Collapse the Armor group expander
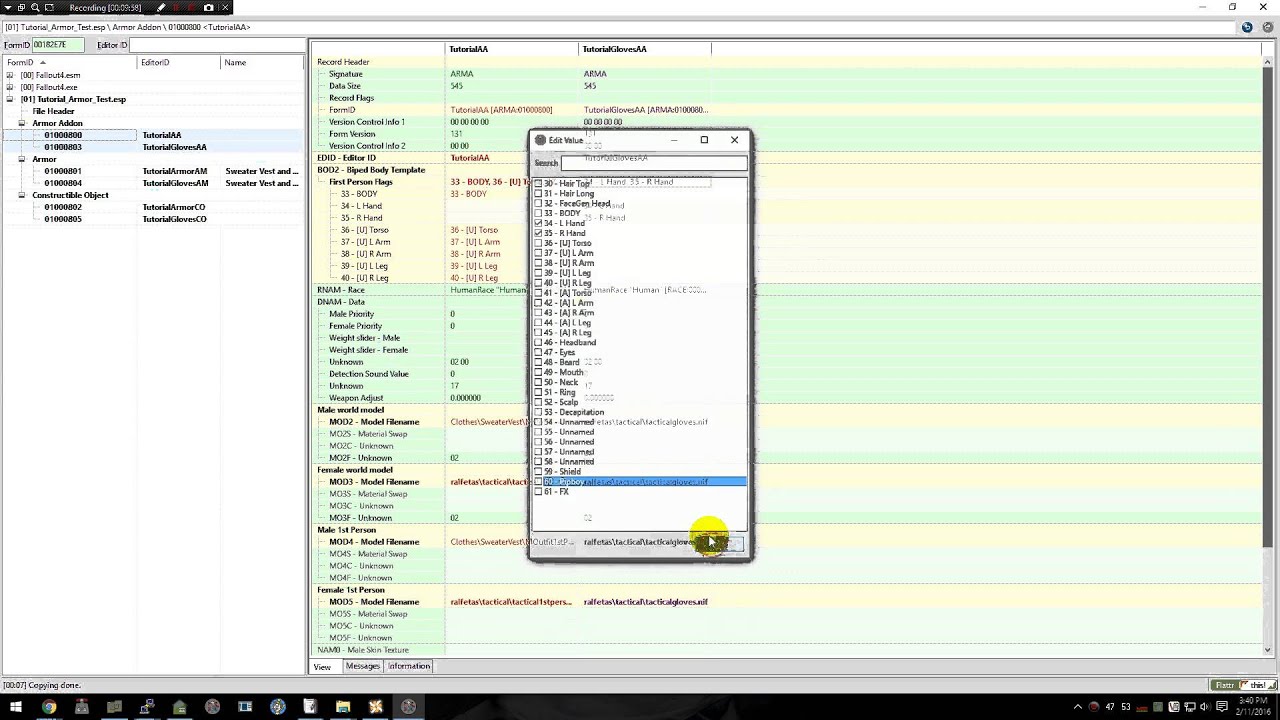The width and height of the screenshot is (1280, 720). pos(22,159)
